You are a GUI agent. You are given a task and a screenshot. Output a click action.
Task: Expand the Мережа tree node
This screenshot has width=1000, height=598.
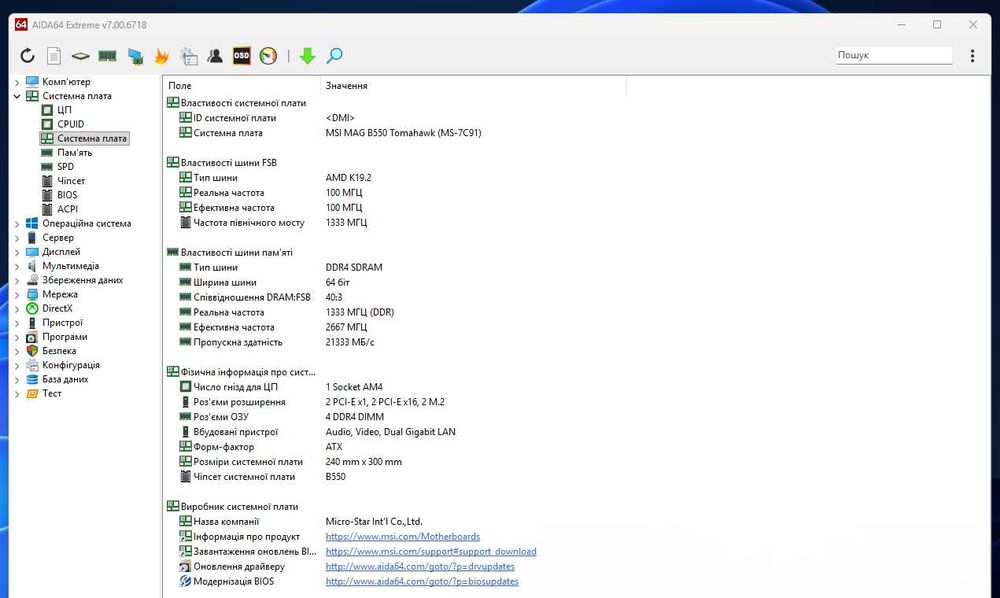point(17,295)
